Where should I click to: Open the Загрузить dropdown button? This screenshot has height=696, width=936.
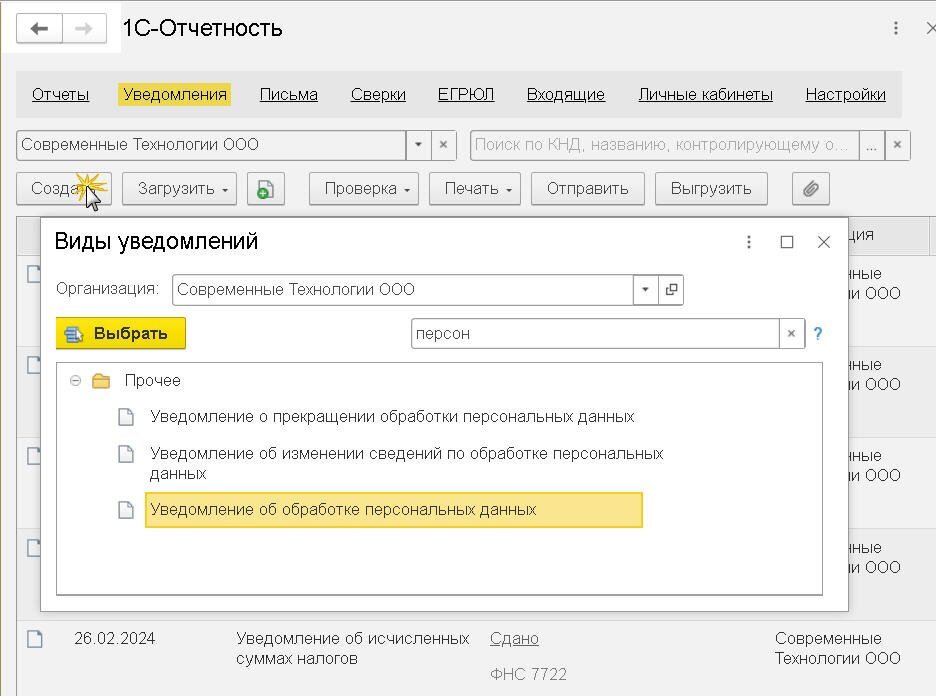pyautogui.click(x=180, y=189)
